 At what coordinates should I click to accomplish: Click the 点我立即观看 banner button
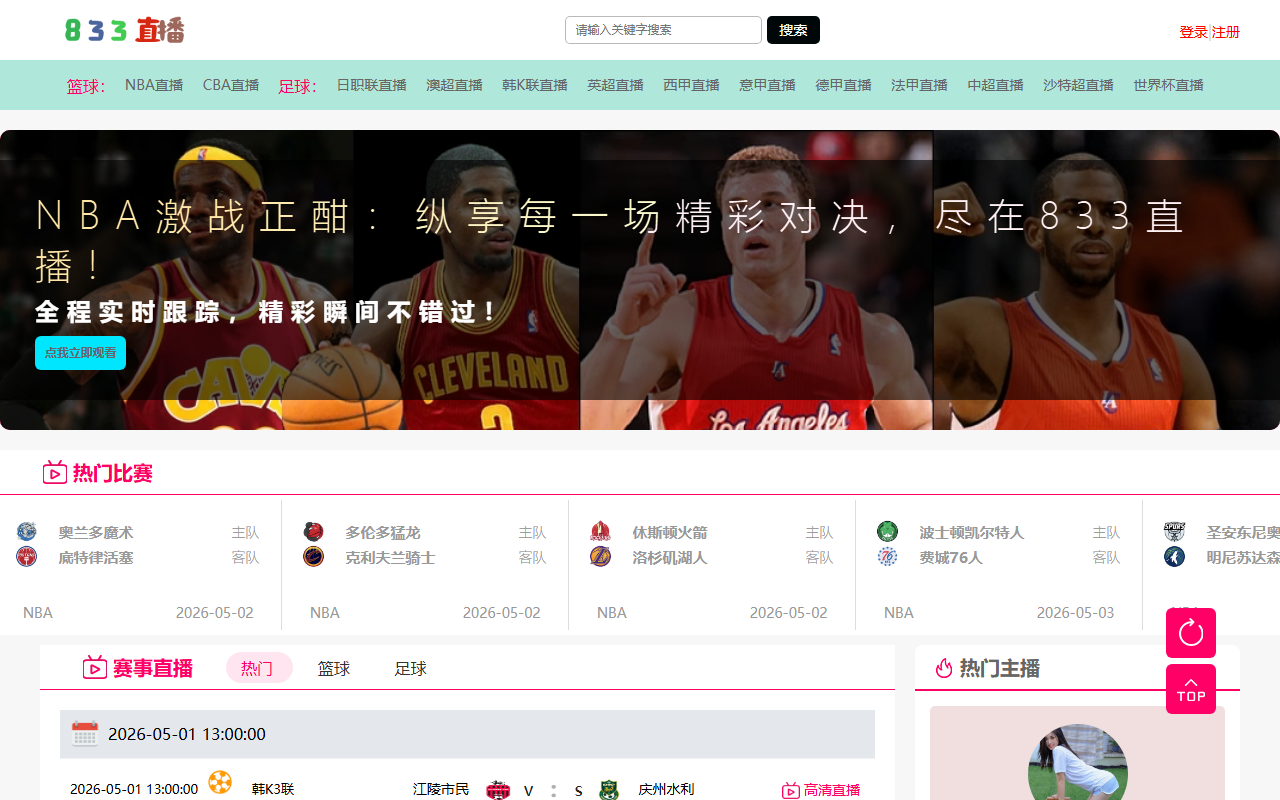coord(80,353)
